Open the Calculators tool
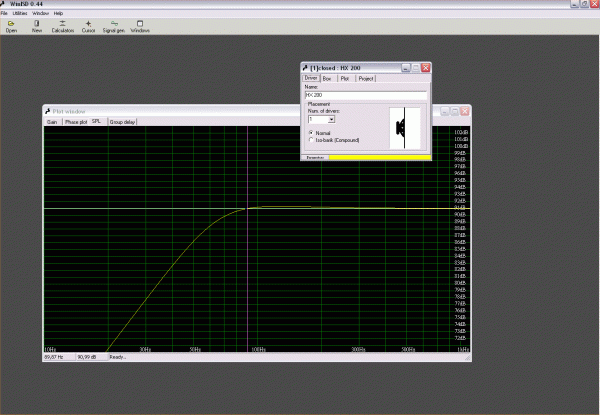600x415 pixels. click(x=63, y=25)
